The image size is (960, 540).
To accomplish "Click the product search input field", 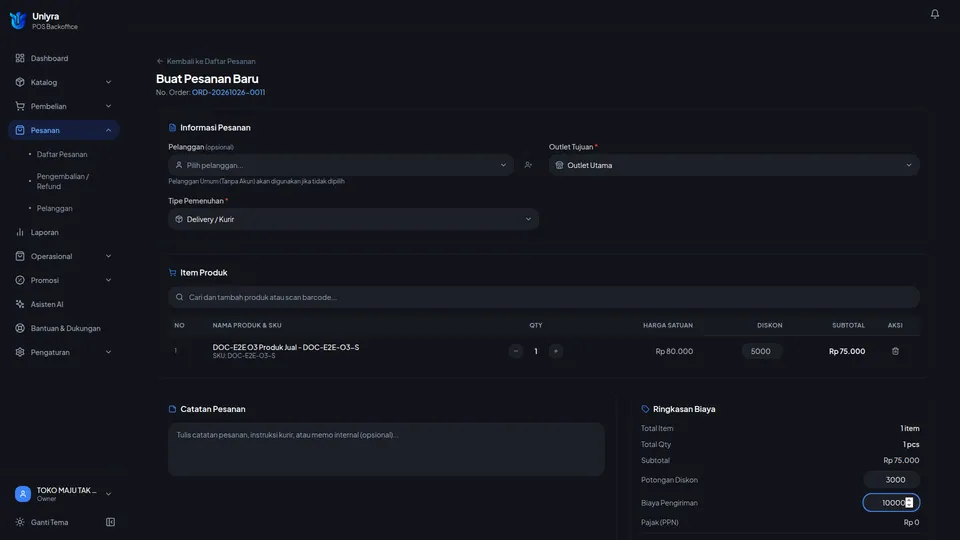I will point(544,297).
